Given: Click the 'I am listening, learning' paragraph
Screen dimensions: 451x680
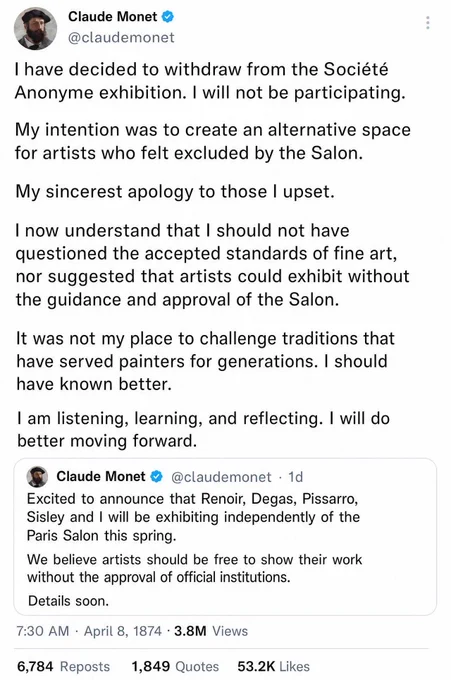Looking at the screenshot, I should pos(203,429).
